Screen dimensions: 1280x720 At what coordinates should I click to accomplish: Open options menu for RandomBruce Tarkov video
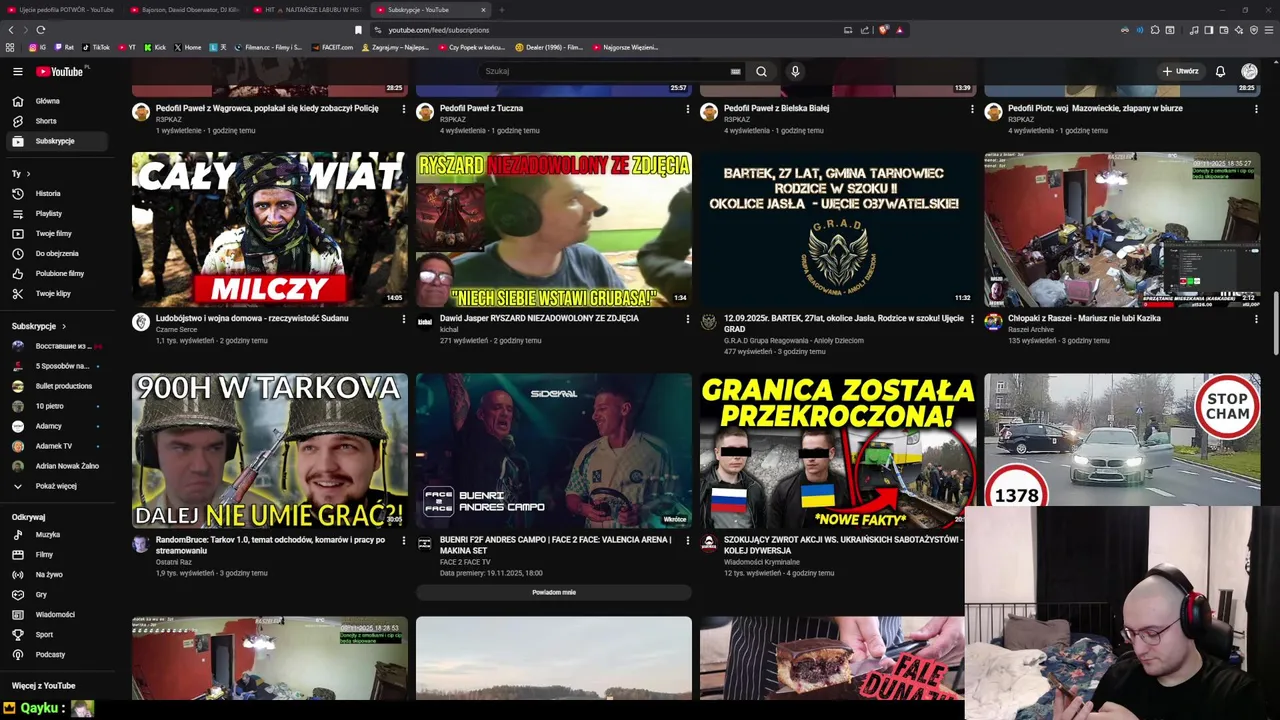click(x=404, y=541)
